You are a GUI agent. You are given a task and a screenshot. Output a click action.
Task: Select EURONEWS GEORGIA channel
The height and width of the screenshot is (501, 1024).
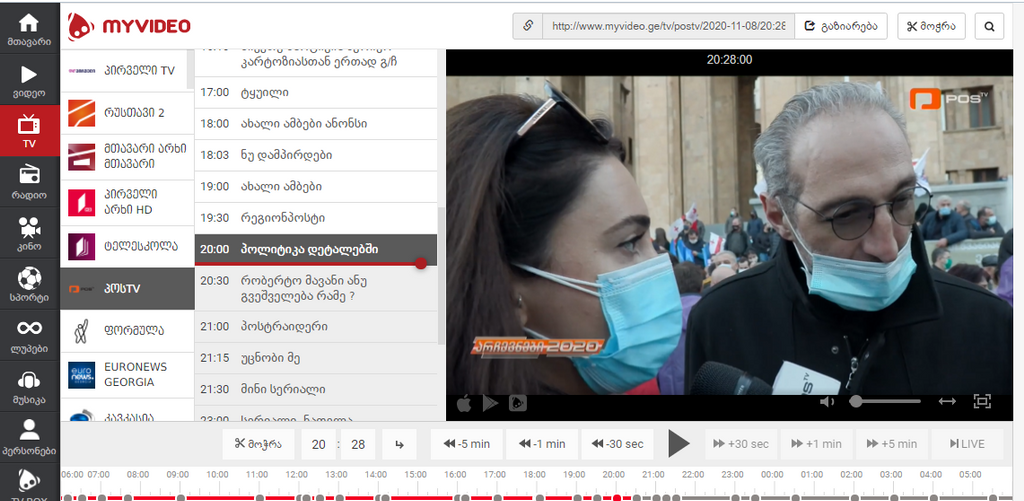coord(127,375)
